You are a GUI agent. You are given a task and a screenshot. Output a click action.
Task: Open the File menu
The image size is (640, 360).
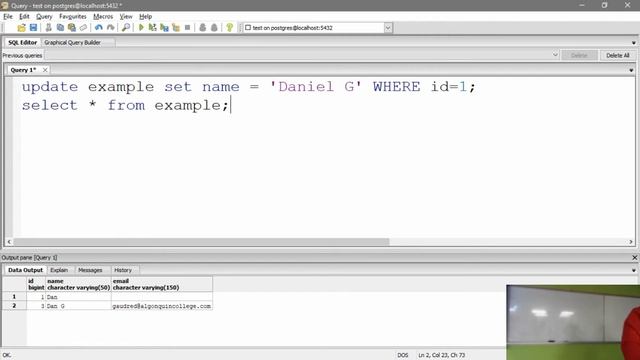click(x=8, y=16)
